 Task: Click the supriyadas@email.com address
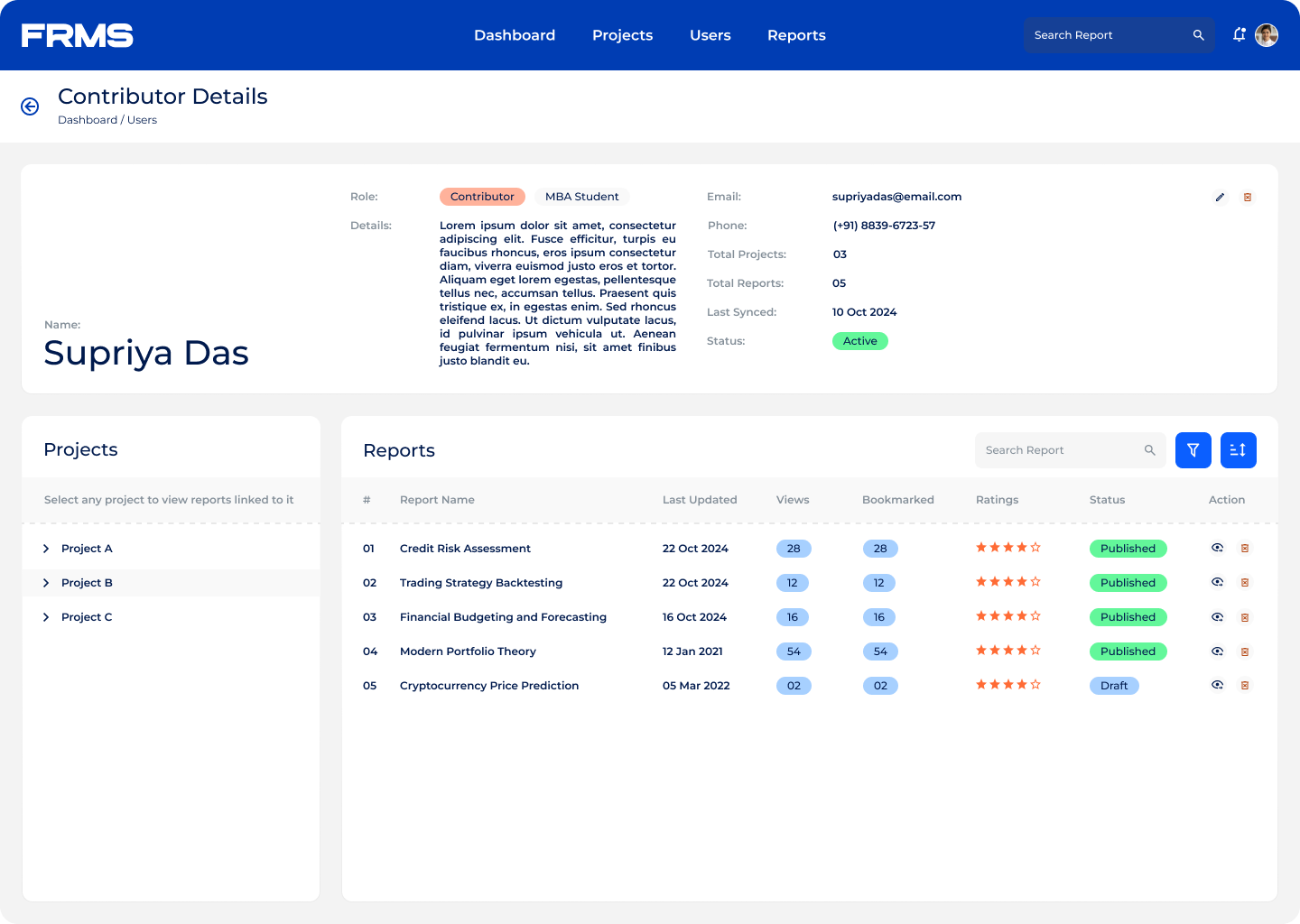(x=896, y=197)
